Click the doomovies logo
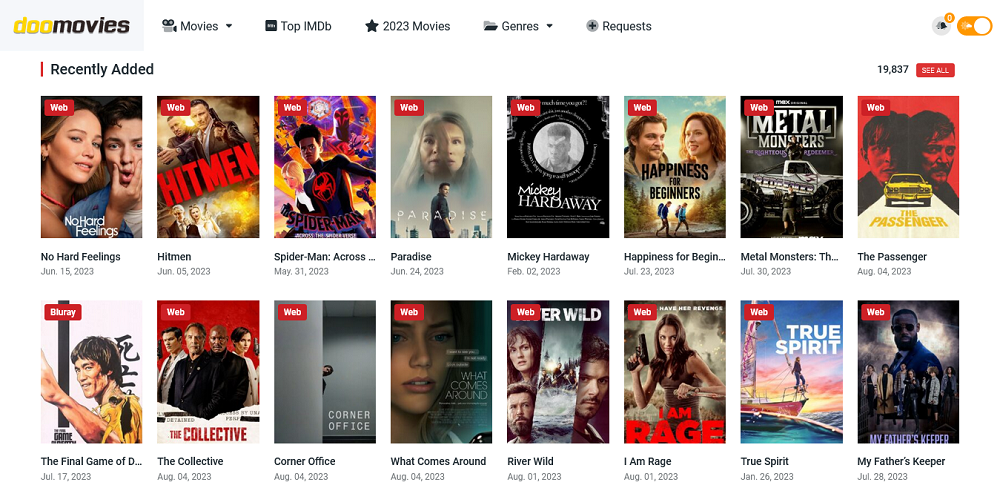The image size is (1000, 500). click(71, 26)
